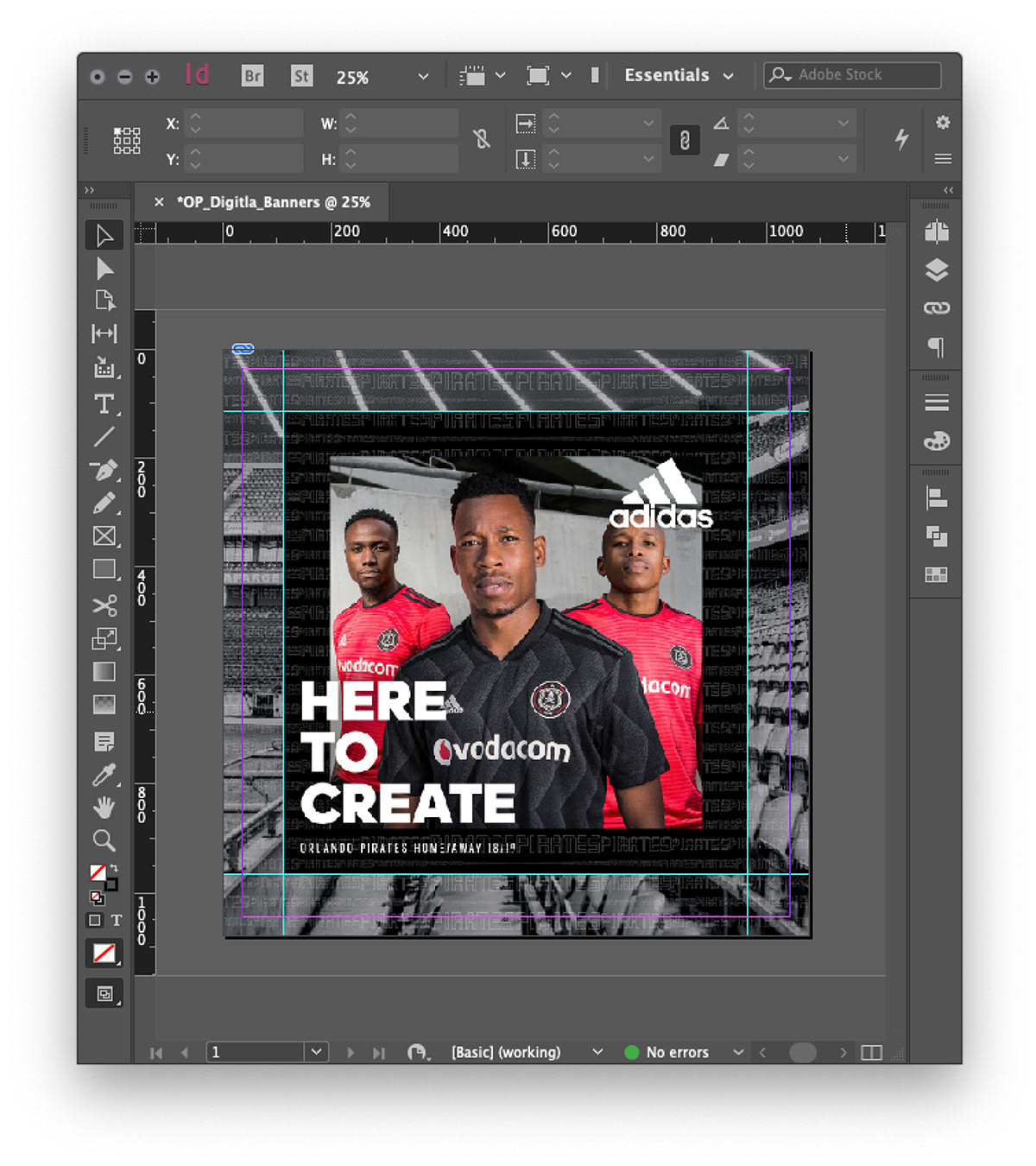Viewport: 1036px width, 1166px height.
Task: Select the Direct Selection tool
Action: [104, 269]
